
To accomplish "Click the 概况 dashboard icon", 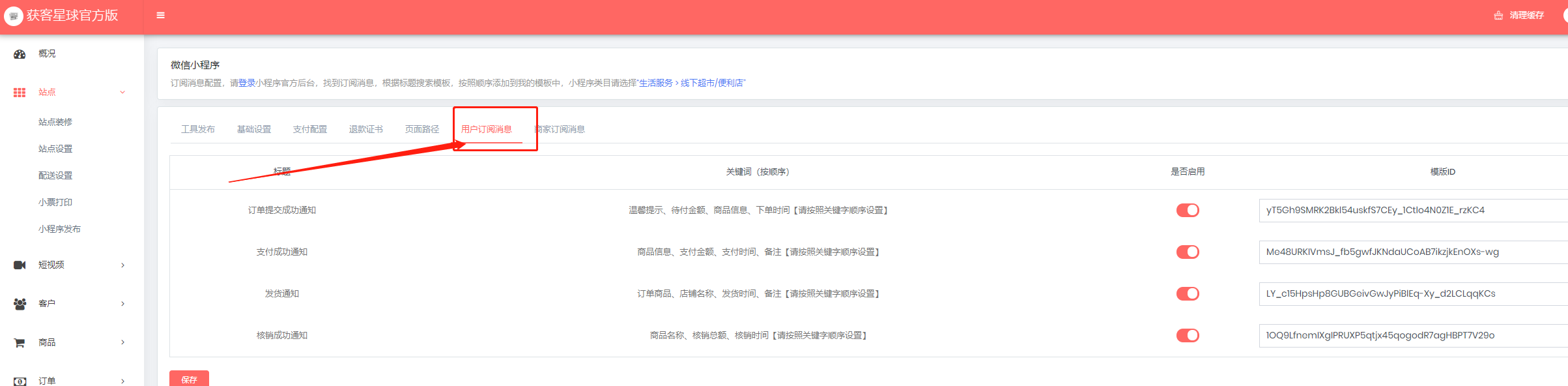I will tap(20, 54).
